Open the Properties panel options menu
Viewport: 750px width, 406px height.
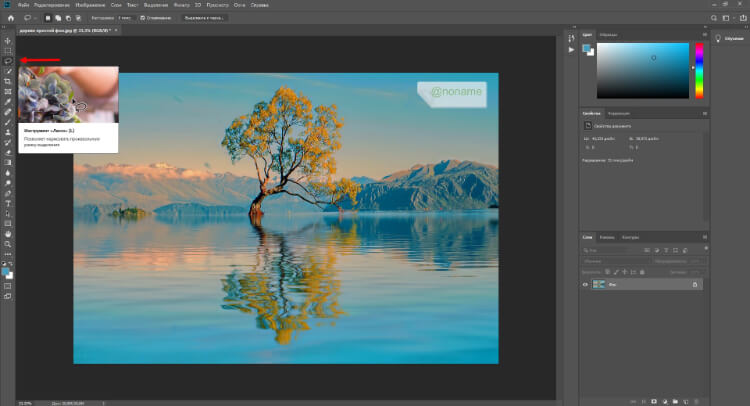705,113
